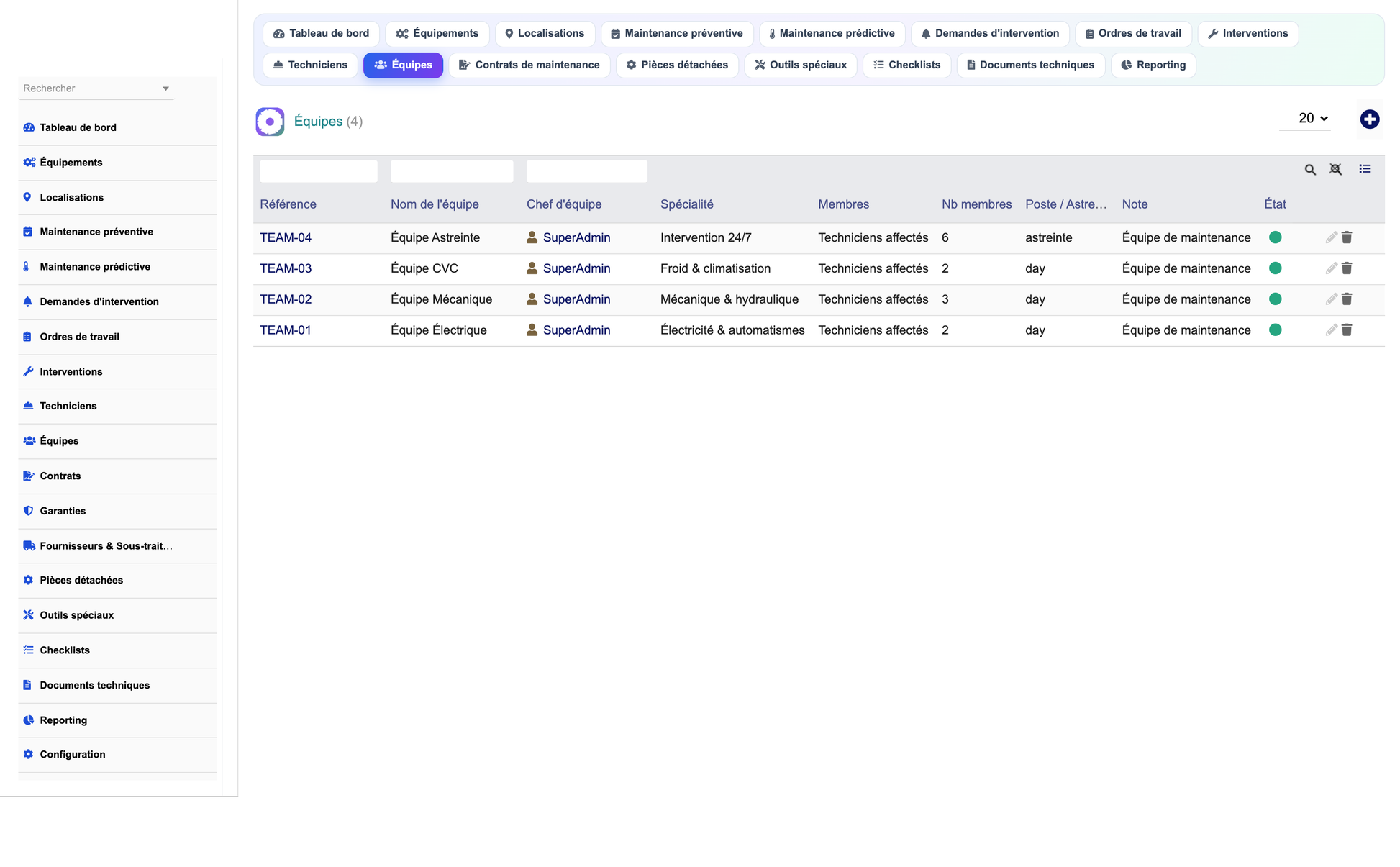Open Techniciens in the sidebar menu
The width and height of the screenshot is (1400, 867).
click(x=117, y=407)
